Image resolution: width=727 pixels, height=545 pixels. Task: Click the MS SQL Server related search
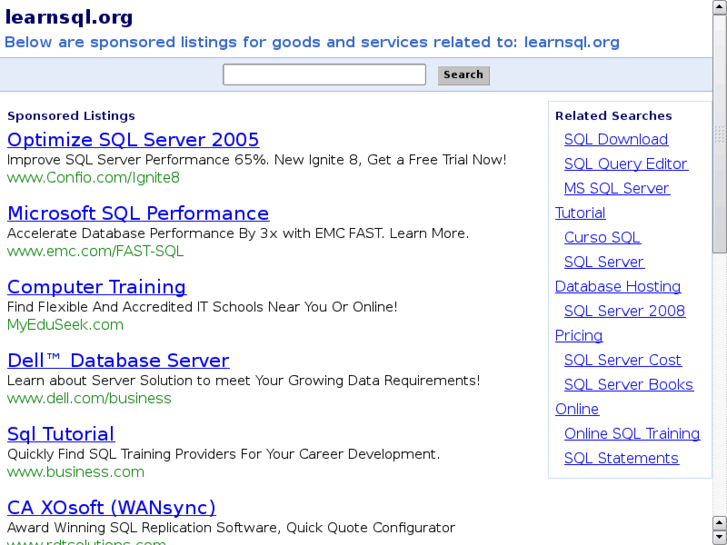point(617,189)
